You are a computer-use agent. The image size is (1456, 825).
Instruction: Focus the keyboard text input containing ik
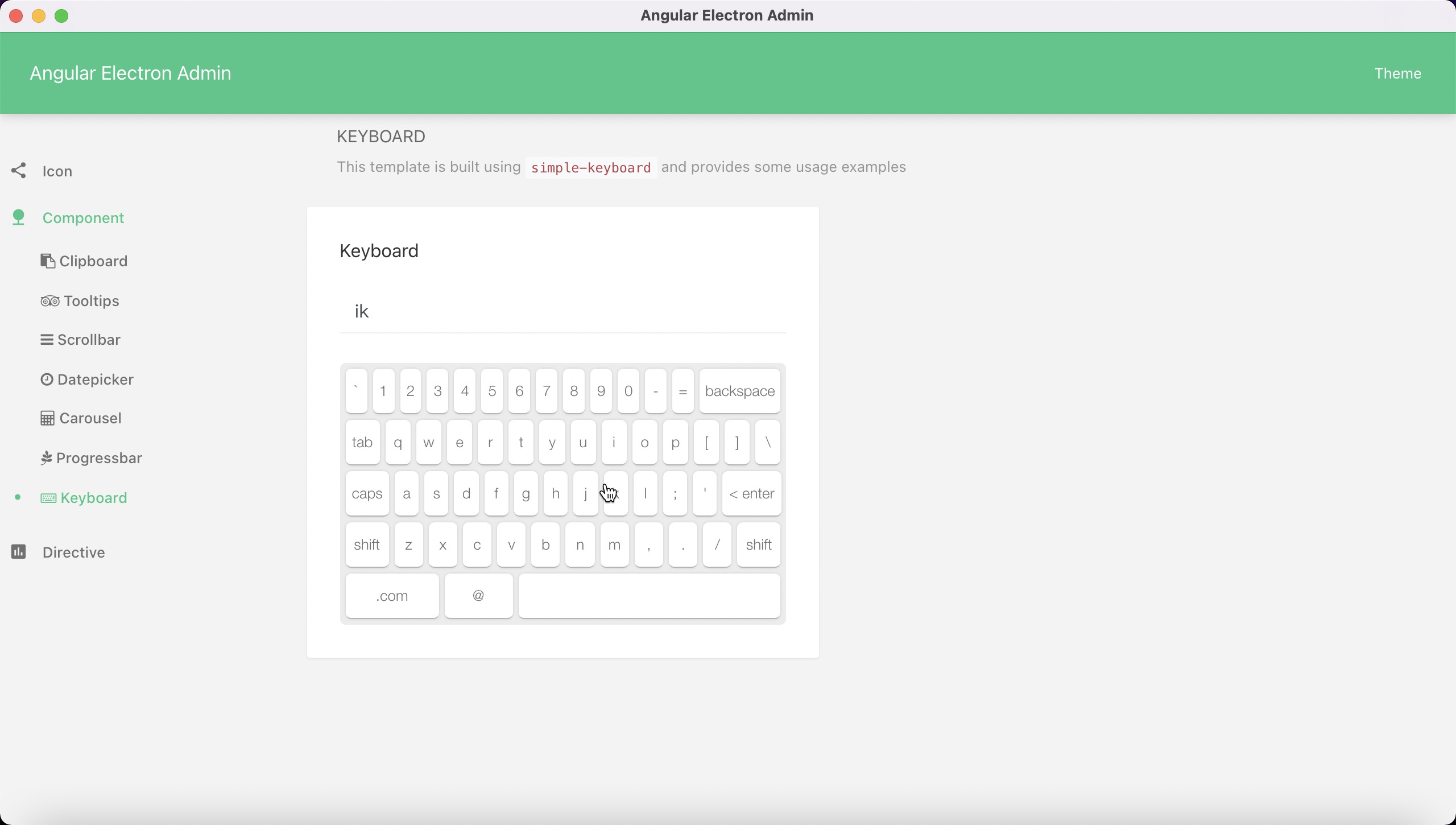click(562, 311)
